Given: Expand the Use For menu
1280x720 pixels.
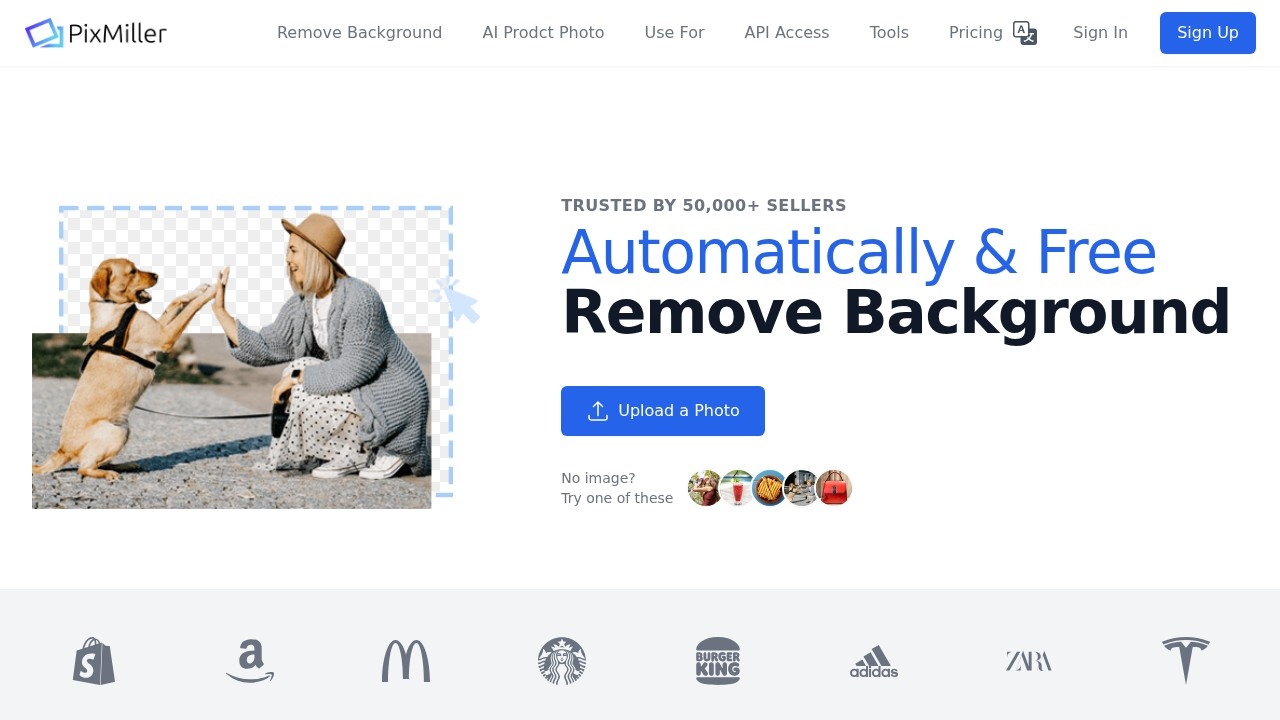Looking at the screenshot, I should [674, 33].
